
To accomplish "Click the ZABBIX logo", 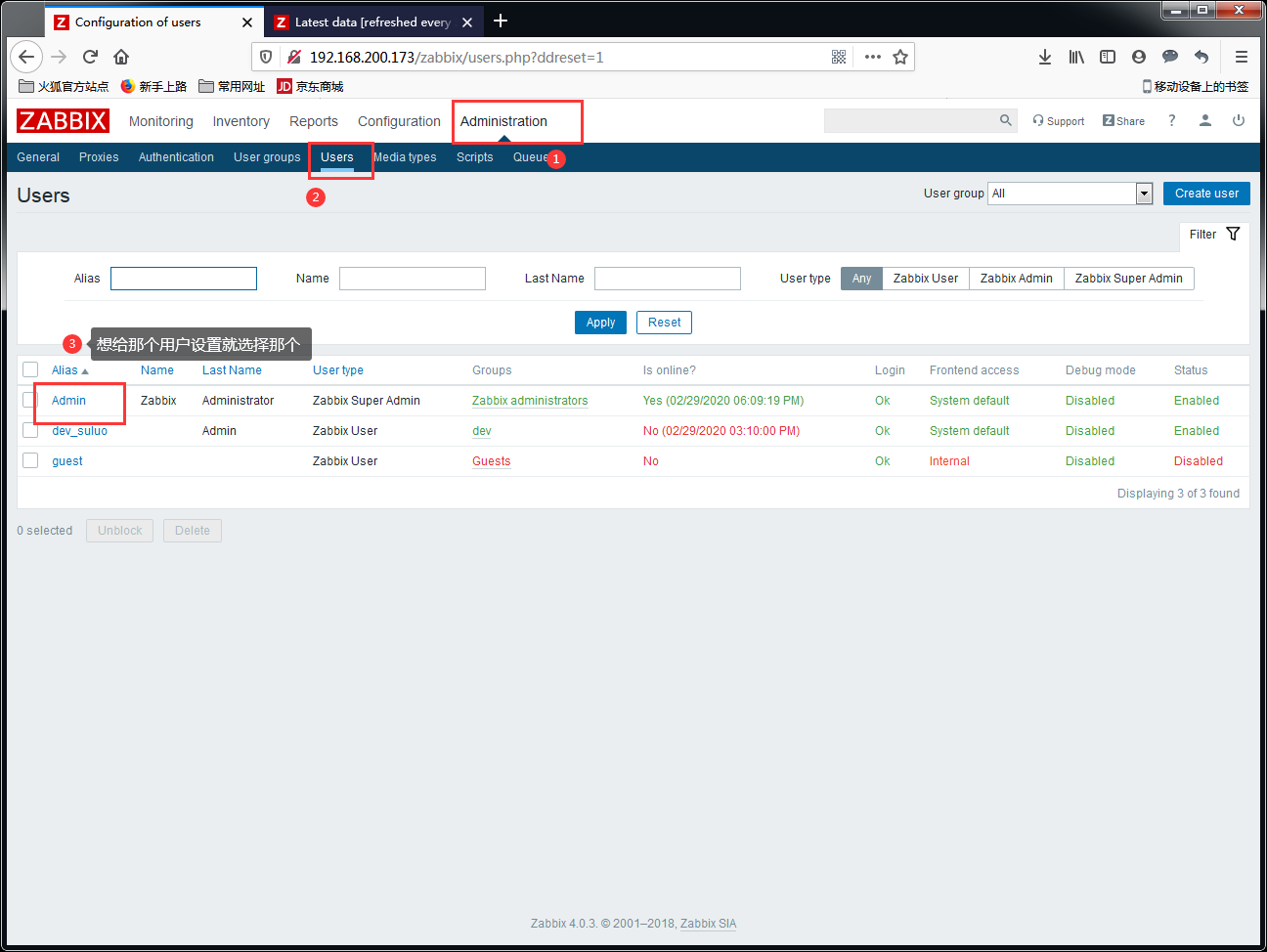I will click(64, 120).
